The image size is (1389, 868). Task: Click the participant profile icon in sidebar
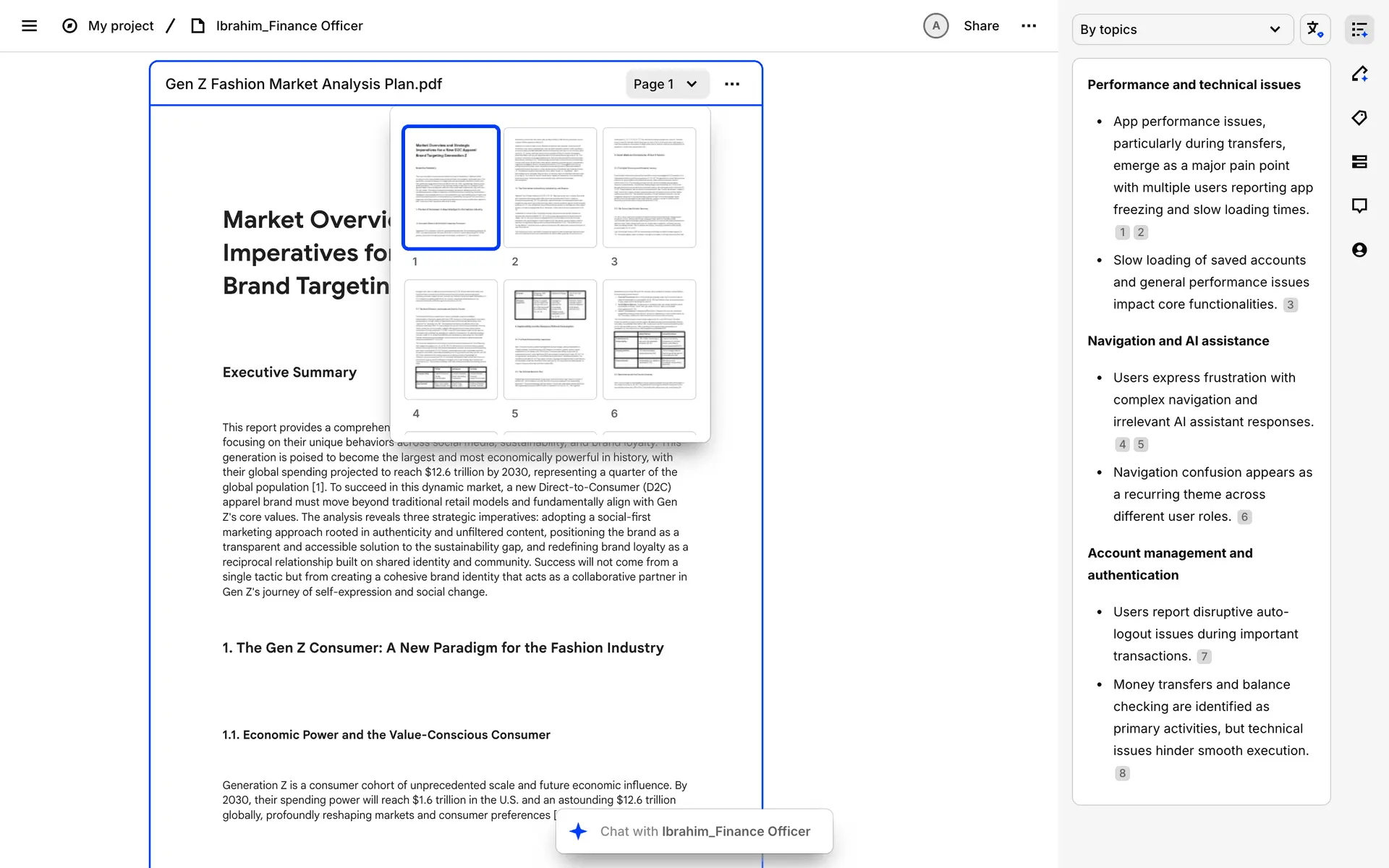(1359, 250)
